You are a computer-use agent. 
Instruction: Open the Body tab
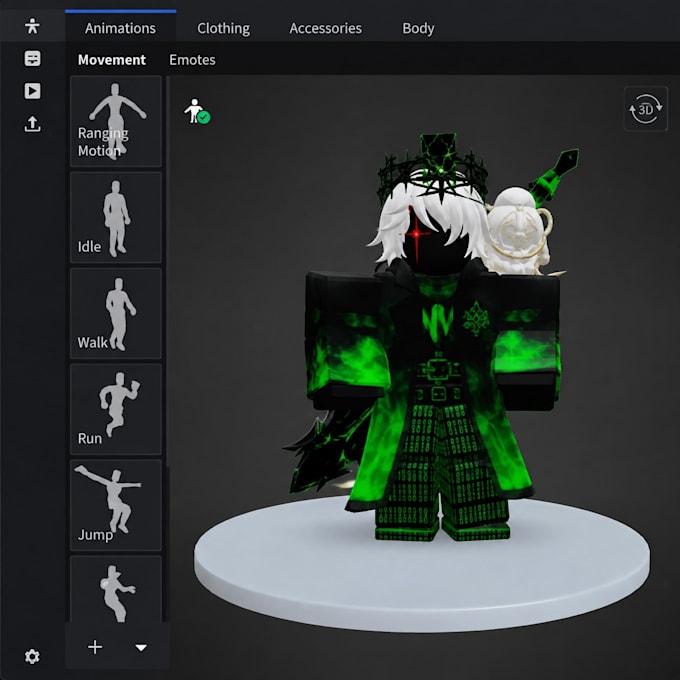(x=418, y=28)
